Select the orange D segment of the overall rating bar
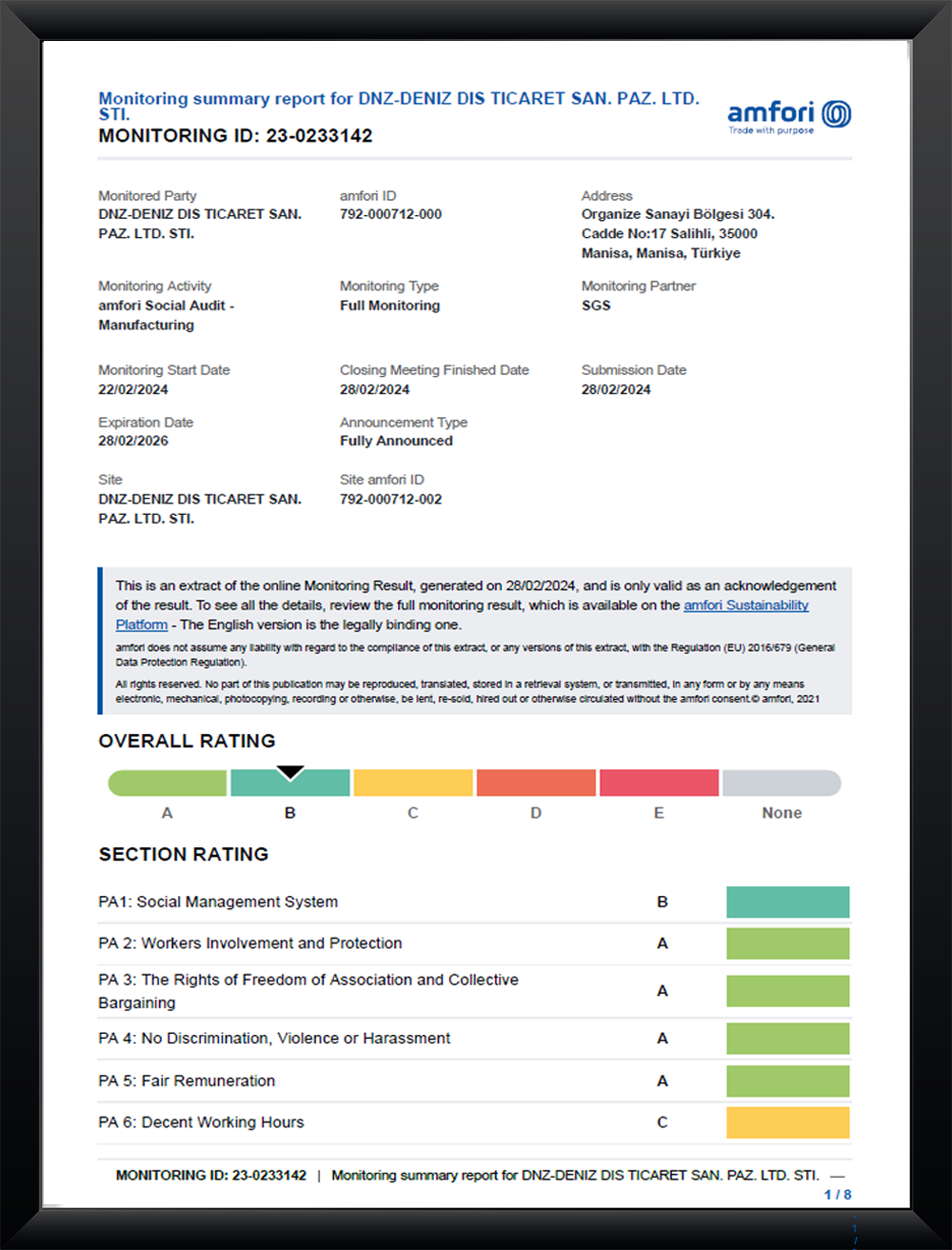Viewport: 952px width, 1250px height. tap(536, 784)
